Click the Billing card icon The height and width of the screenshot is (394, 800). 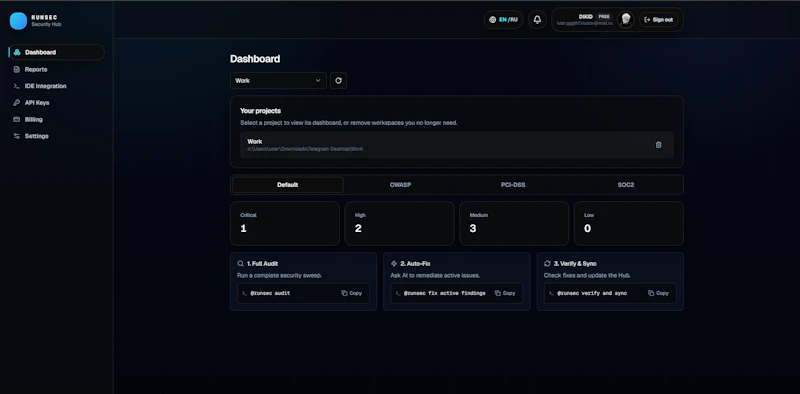point(16,119)
